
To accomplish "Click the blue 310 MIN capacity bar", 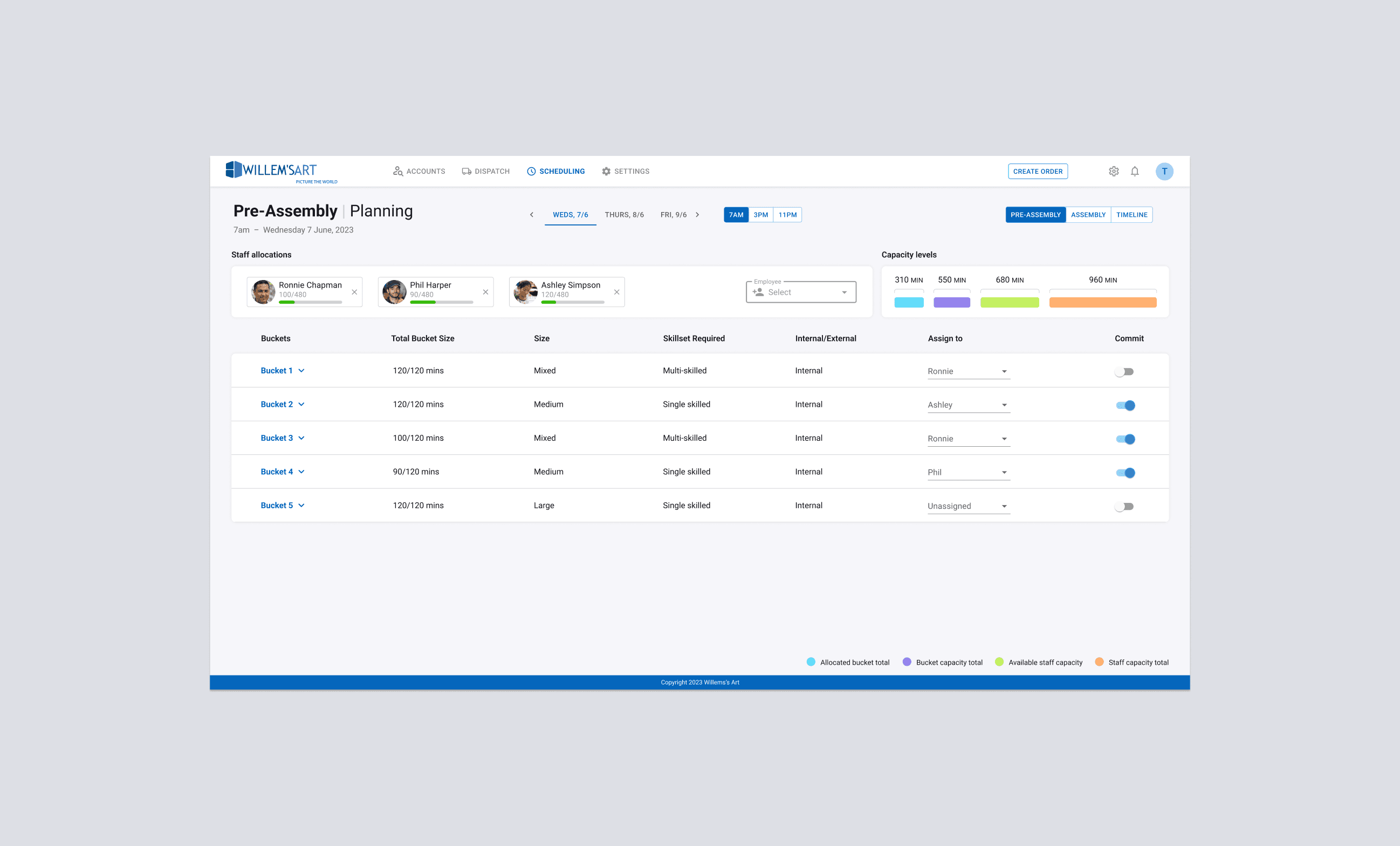I will click(909, 302).
